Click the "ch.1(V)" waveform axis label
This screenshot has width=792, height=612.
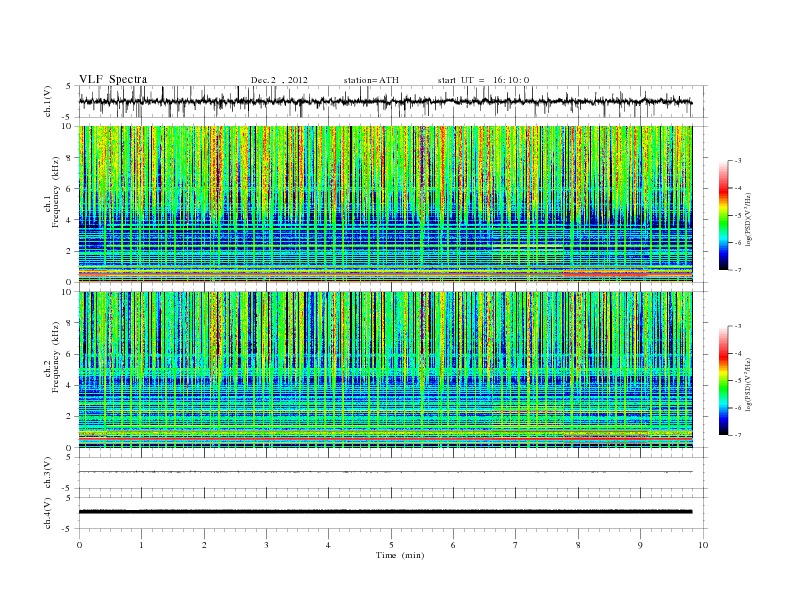(48, 101)
